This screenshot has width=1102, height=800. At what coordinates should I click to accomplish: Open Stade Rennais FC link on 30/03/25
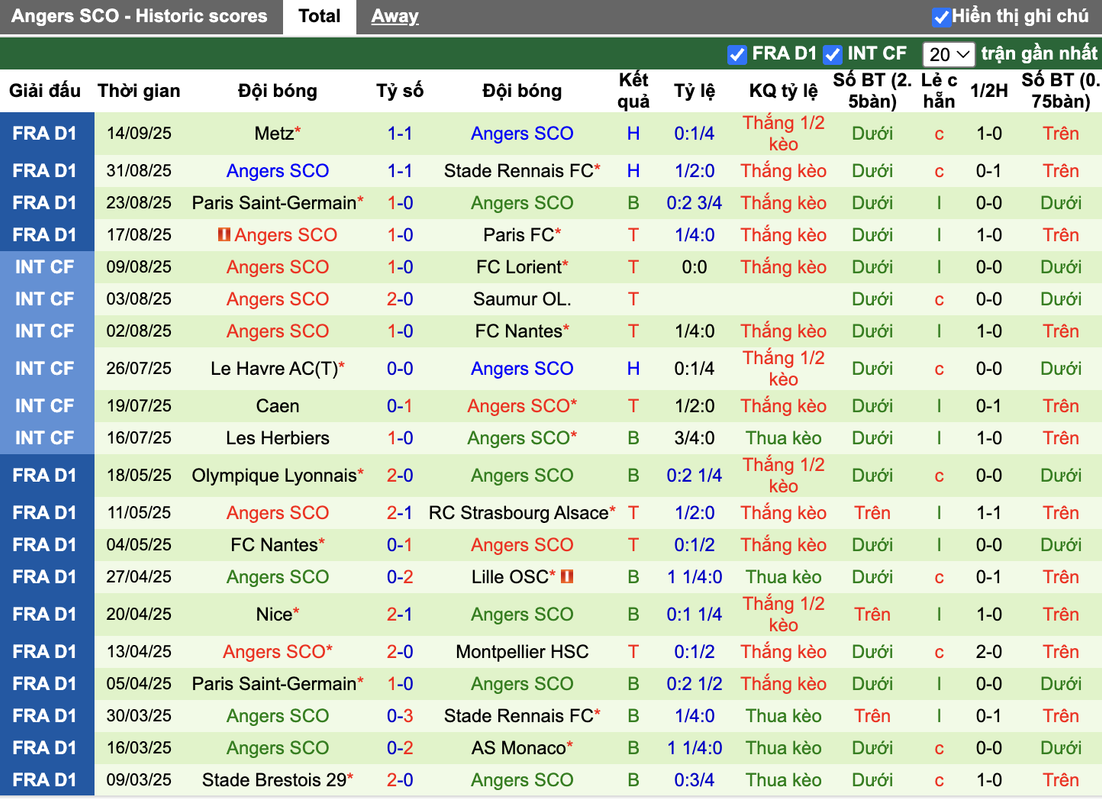coord(519,716)
